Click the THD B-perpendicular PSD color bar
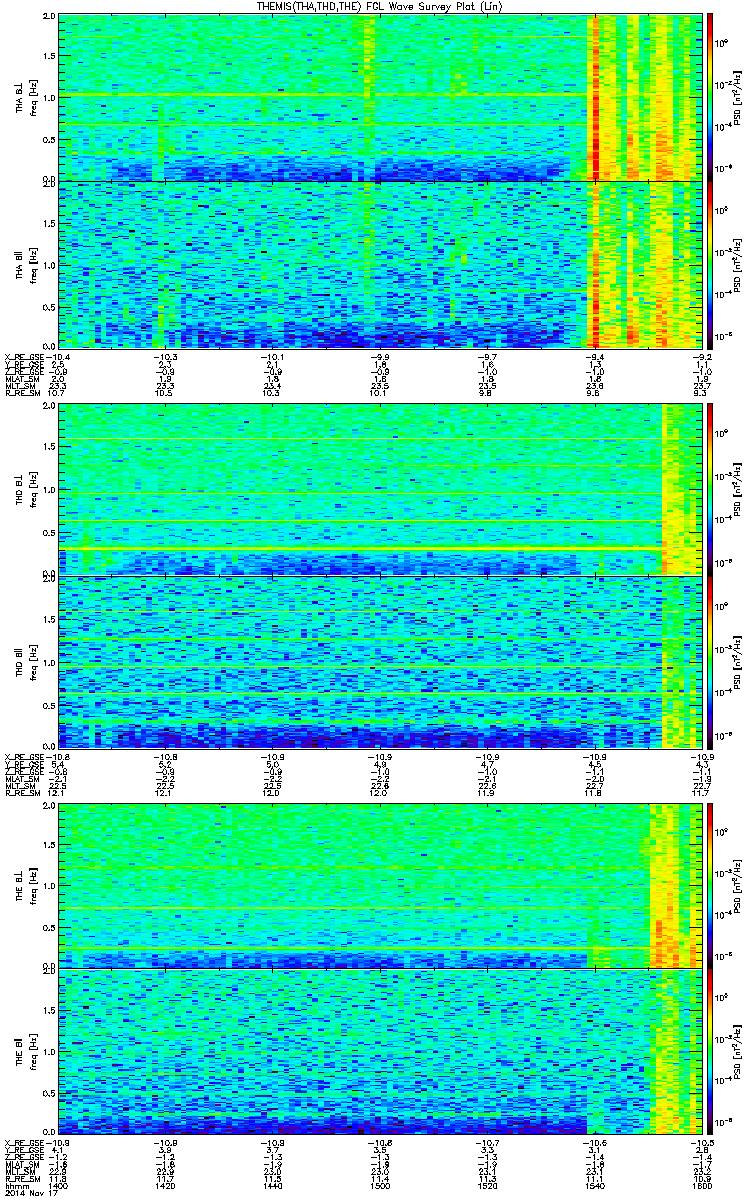750x1200 pixels. (711, 489)
